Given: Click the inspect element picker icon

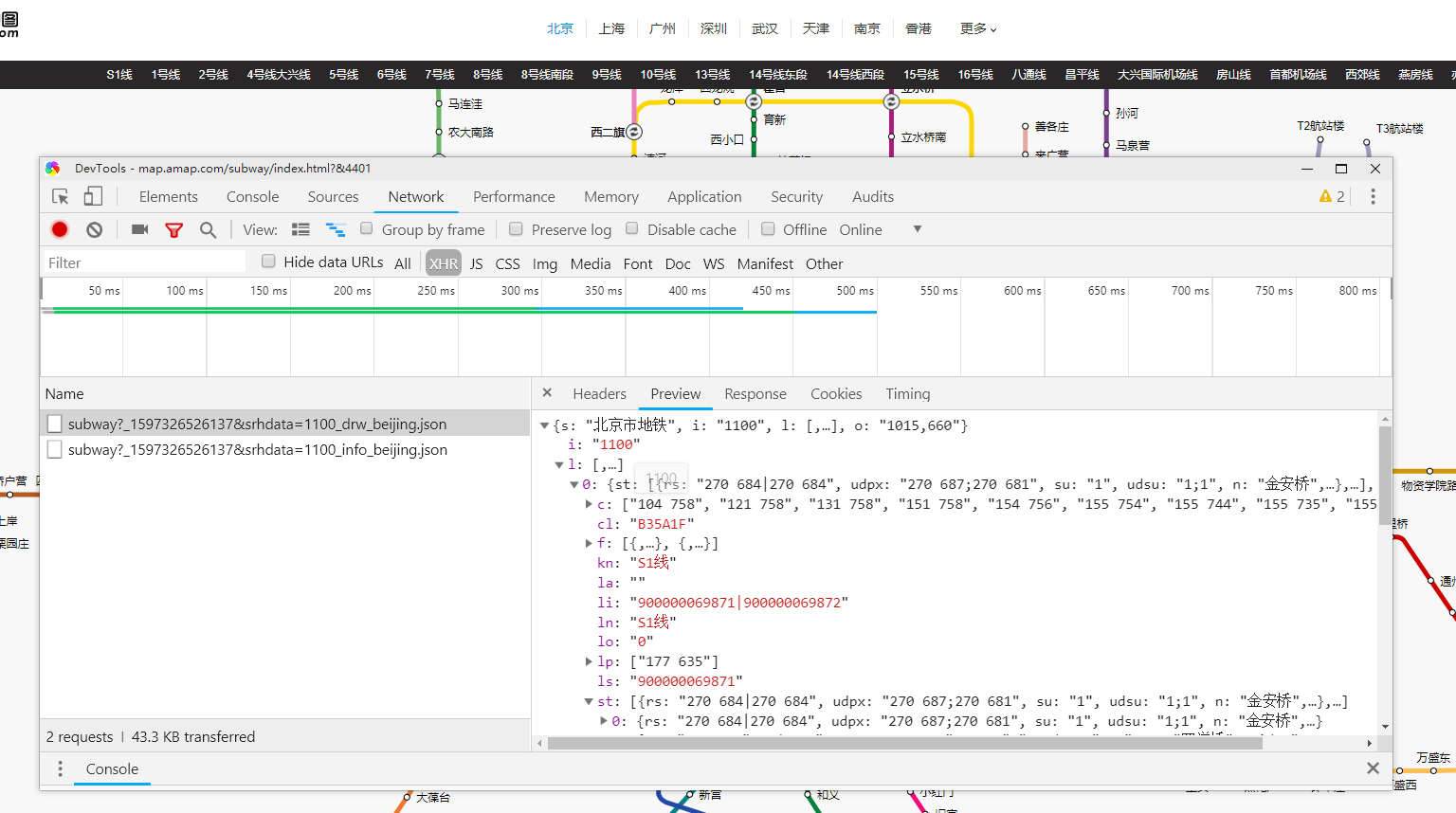Looking at the screenshot, I should [61, 196].
